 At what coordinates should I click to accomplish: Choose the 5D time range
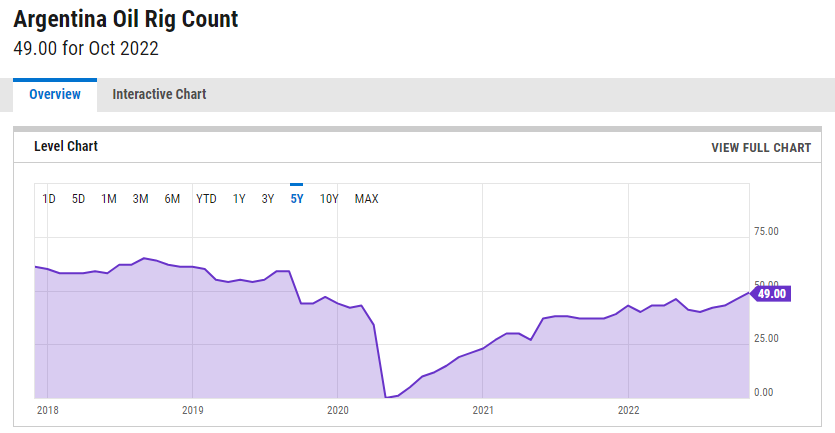tap(78, 198)
